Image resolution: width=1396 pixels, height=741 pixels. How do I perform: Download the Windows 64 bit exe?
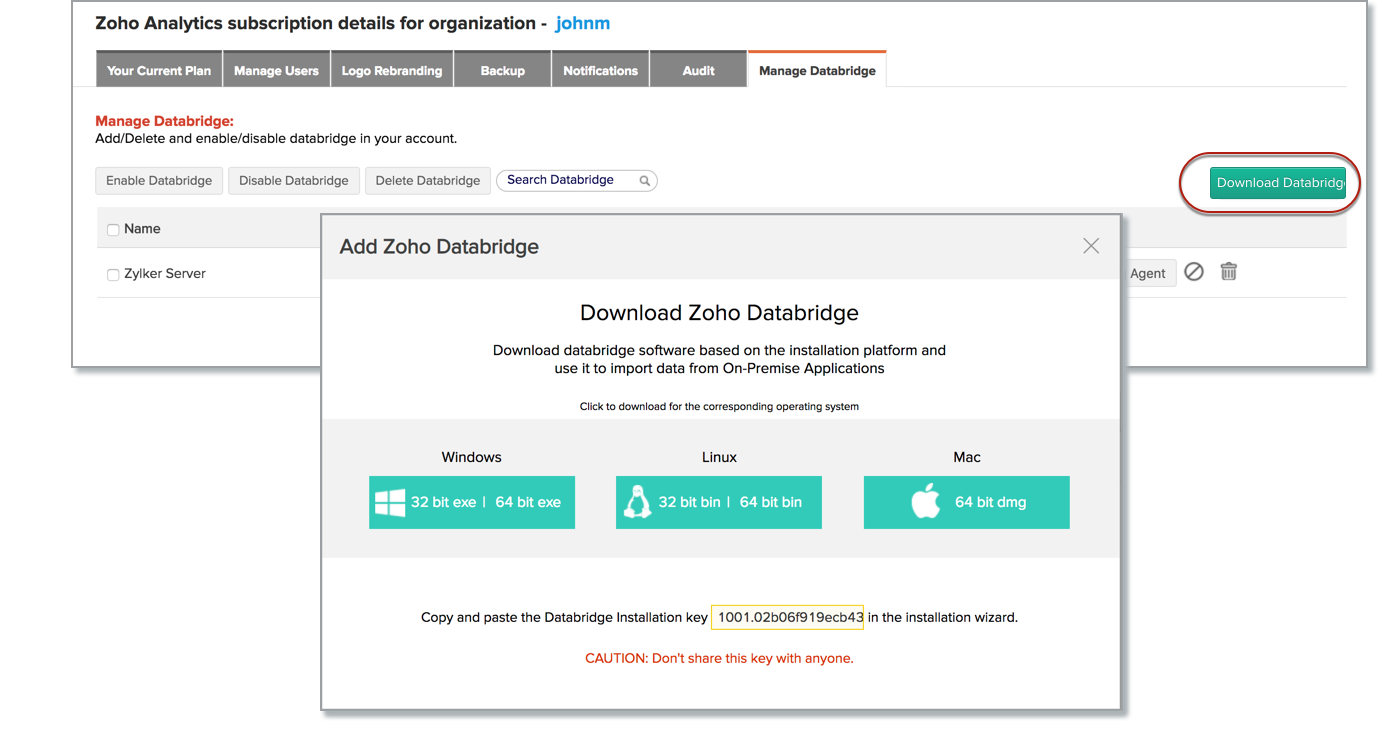tap(528, 502)
